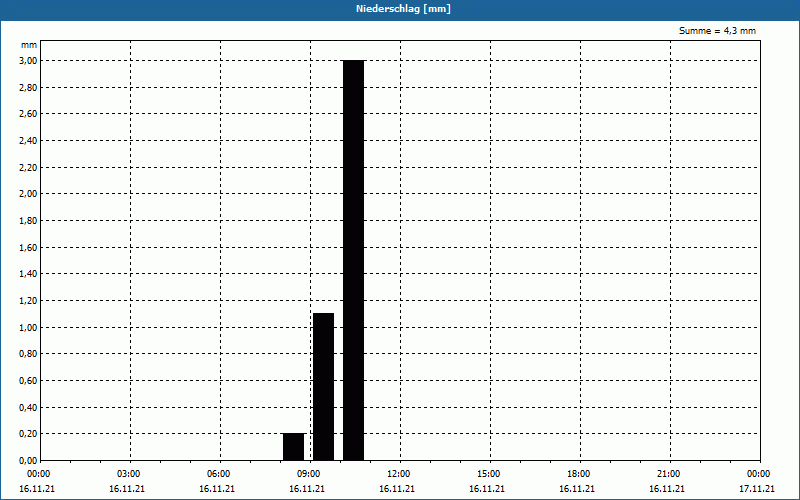Click the 1,80 y-axis label
800x500 pixels.
(x=28, y=220)
